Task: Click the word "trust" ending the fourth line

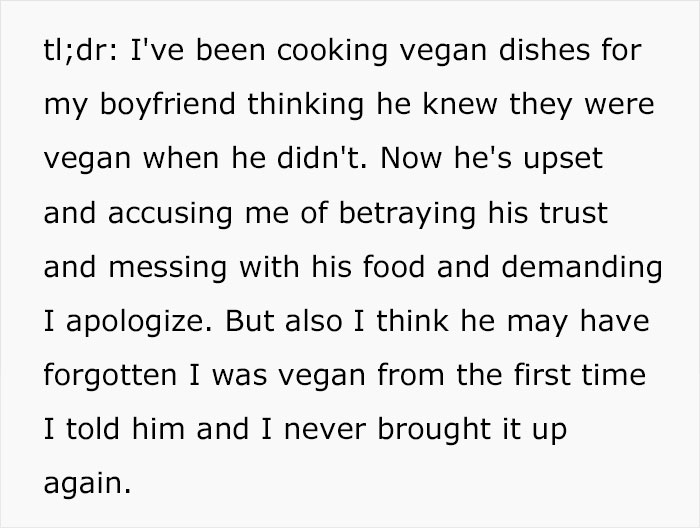Action: (x=573, y=213)
